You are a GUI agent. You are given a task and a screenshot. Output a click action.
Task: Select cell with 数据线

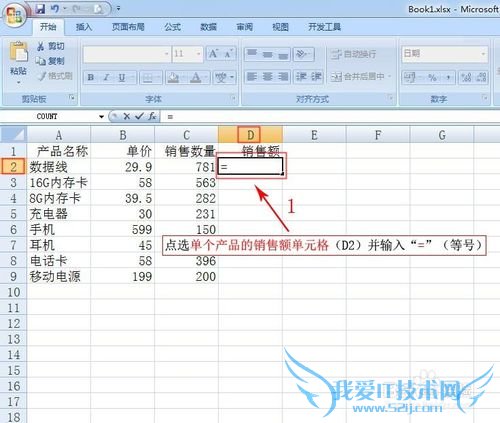(59, 167)
